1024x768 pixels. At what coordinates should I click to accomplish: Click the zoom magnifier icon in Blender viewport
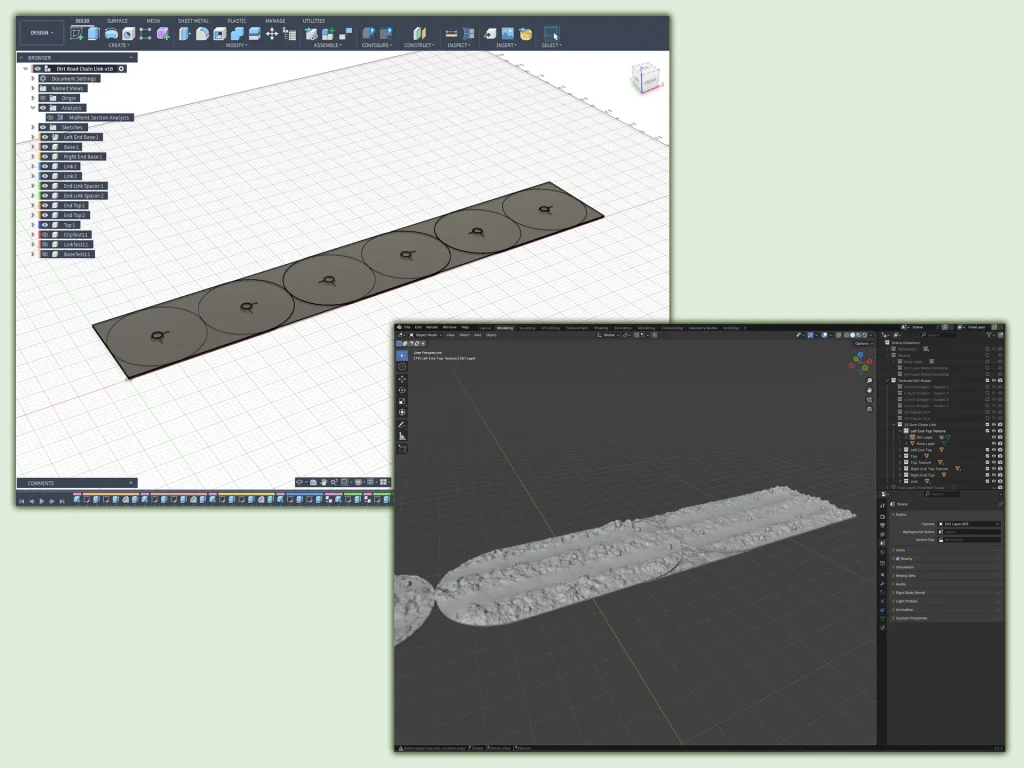point(871,381)
